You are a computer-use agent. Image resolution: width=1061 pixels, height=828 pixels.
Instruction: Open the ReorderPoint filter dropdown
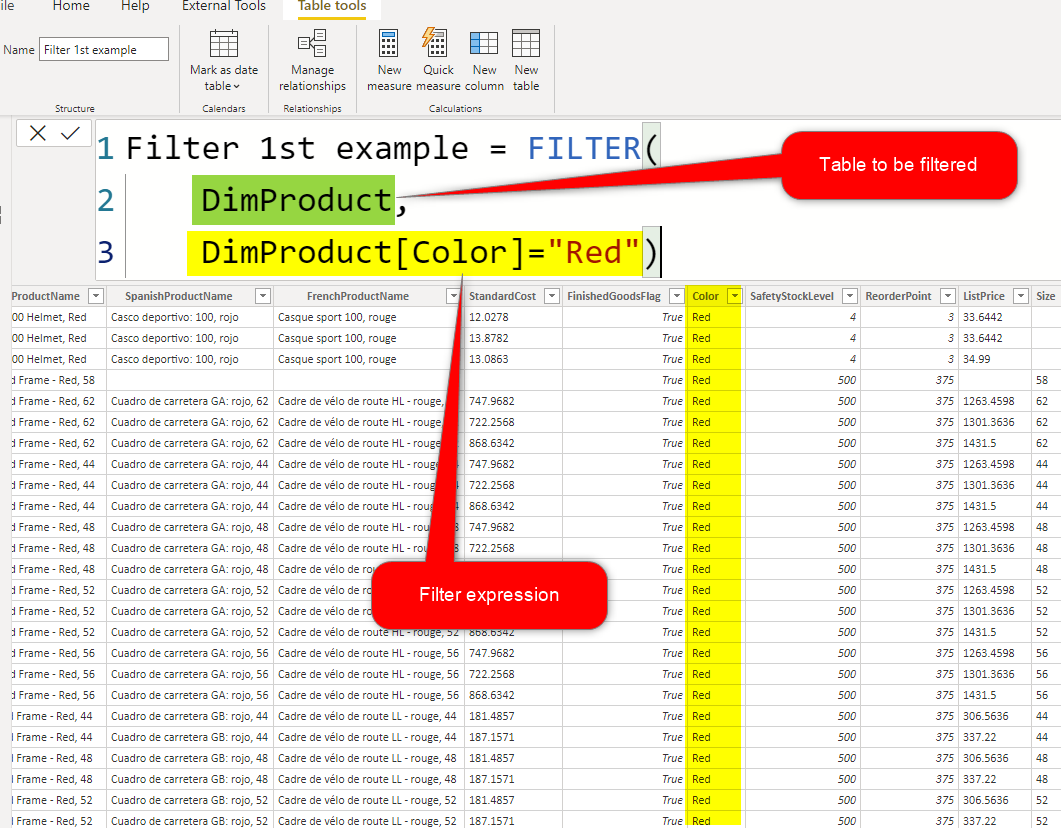pyautogui.click(x=948, y=295)
